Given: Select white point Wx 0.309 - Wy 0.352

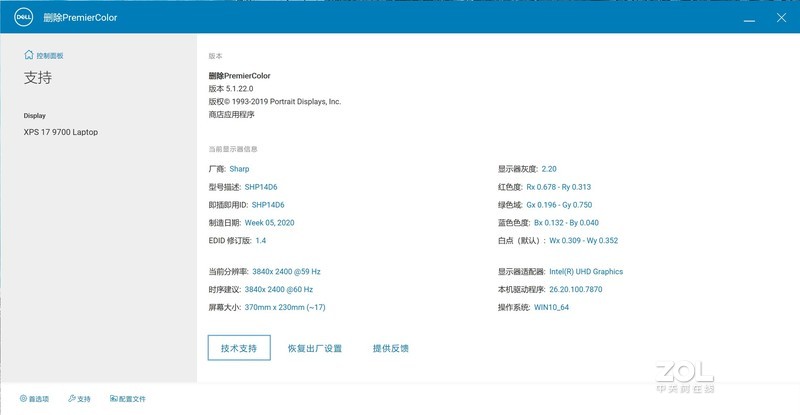Looking at the screenshot, I should 584,240.
